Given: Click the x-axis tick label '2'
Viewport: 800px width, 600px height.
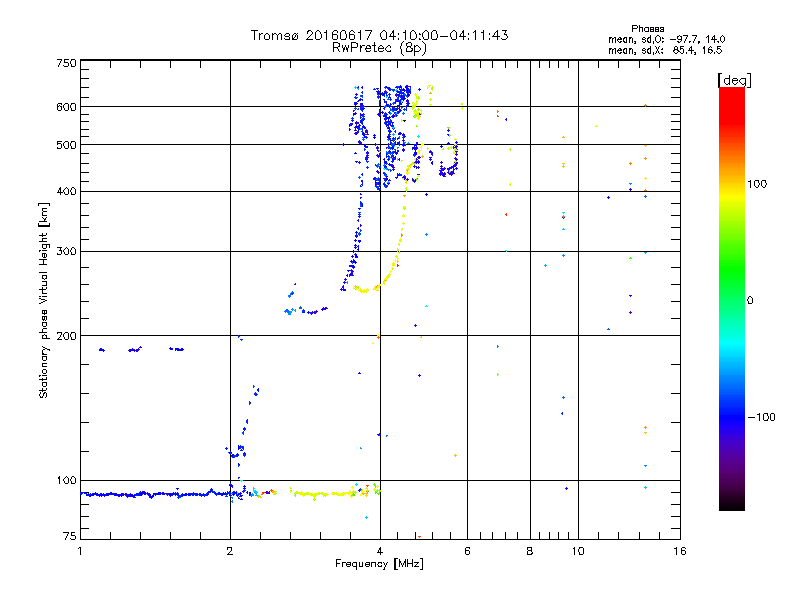Looking at the screenshot, I should [230, 551].
